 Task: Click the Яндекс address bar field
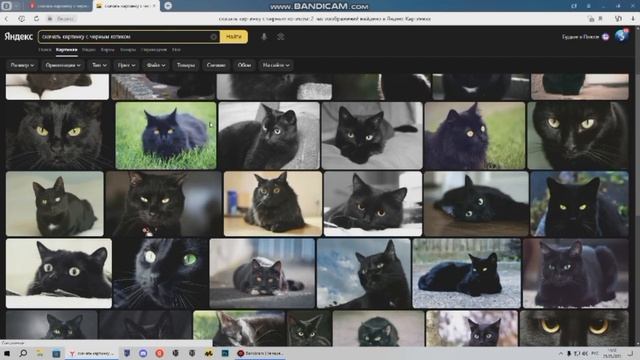click(x=63, y=19)
